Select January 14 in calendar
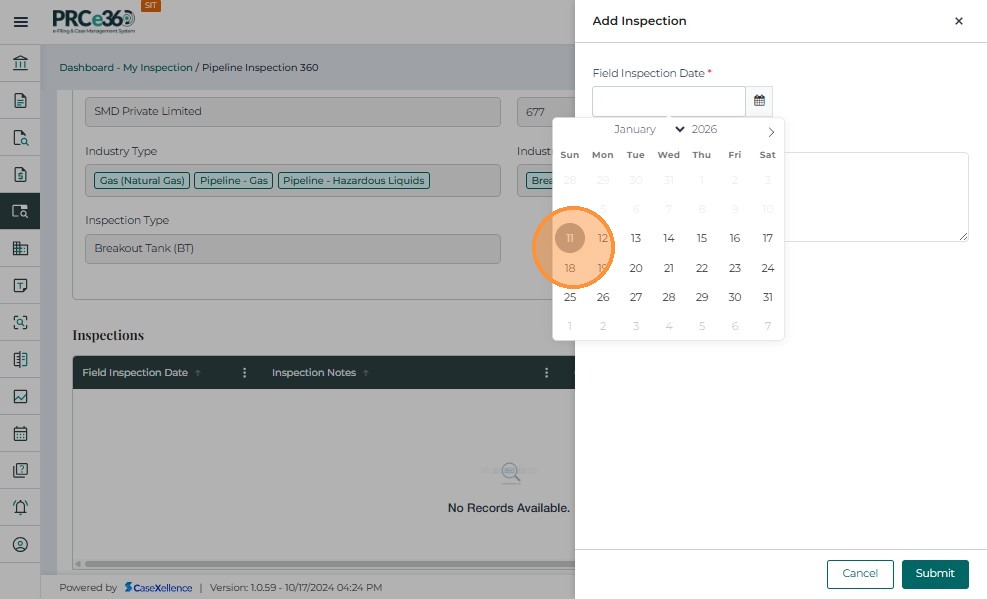Screen dimensions: 987x599 point(668,238)
